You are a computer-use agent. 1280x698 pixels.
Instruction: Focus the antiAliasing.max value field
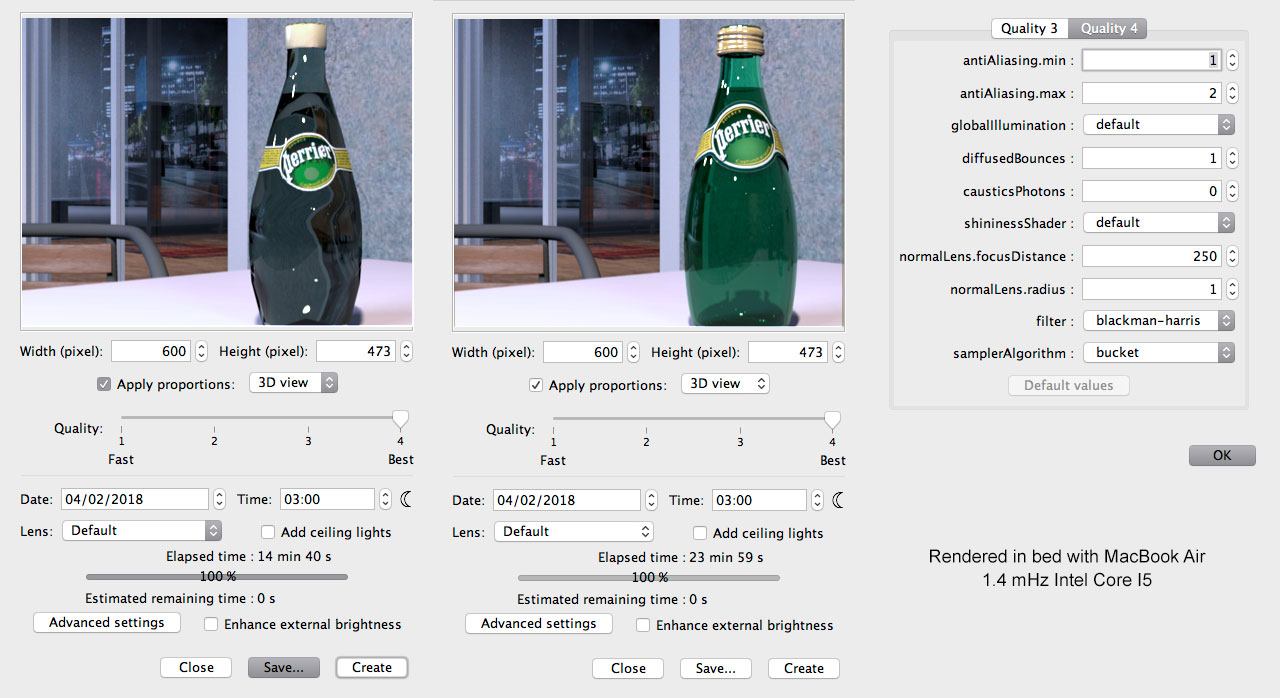pos(1152,93)
